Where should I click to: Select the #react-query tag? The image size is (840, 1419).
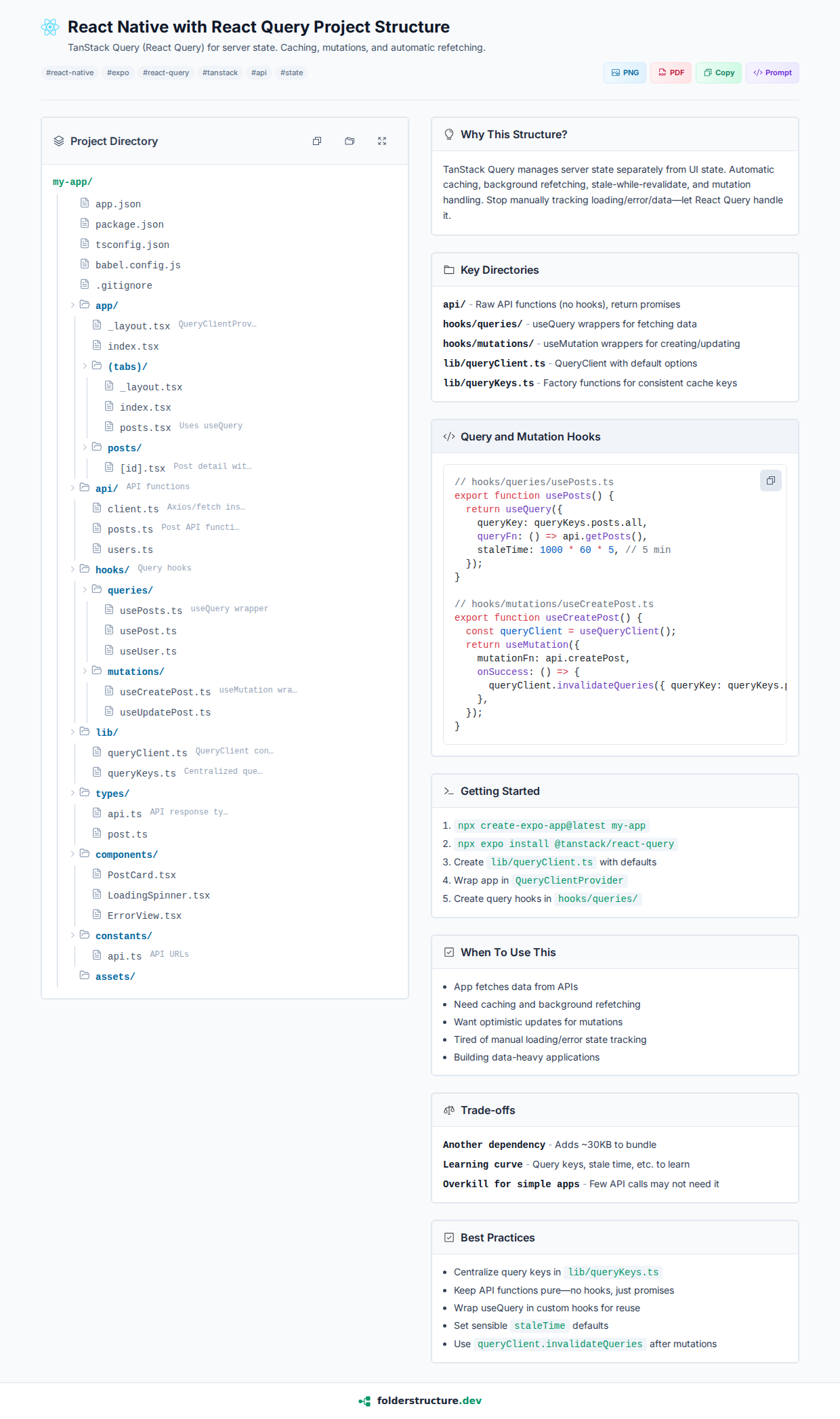pos(166,73)
